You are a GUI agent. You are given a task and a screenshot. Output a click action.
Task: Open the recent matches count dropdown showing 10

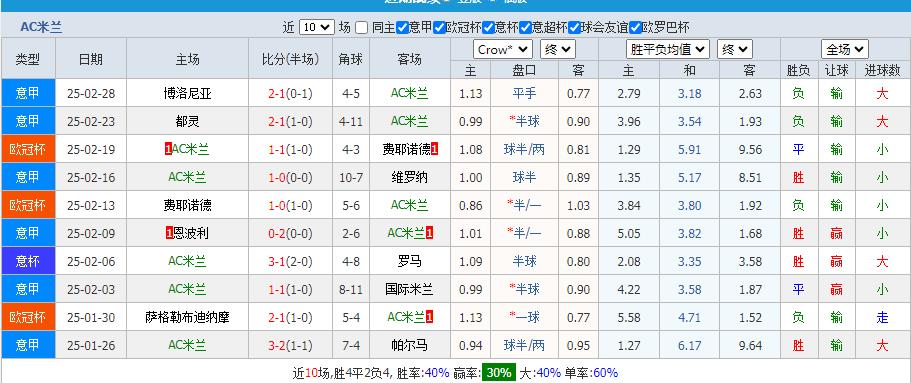tap(317, 27)
